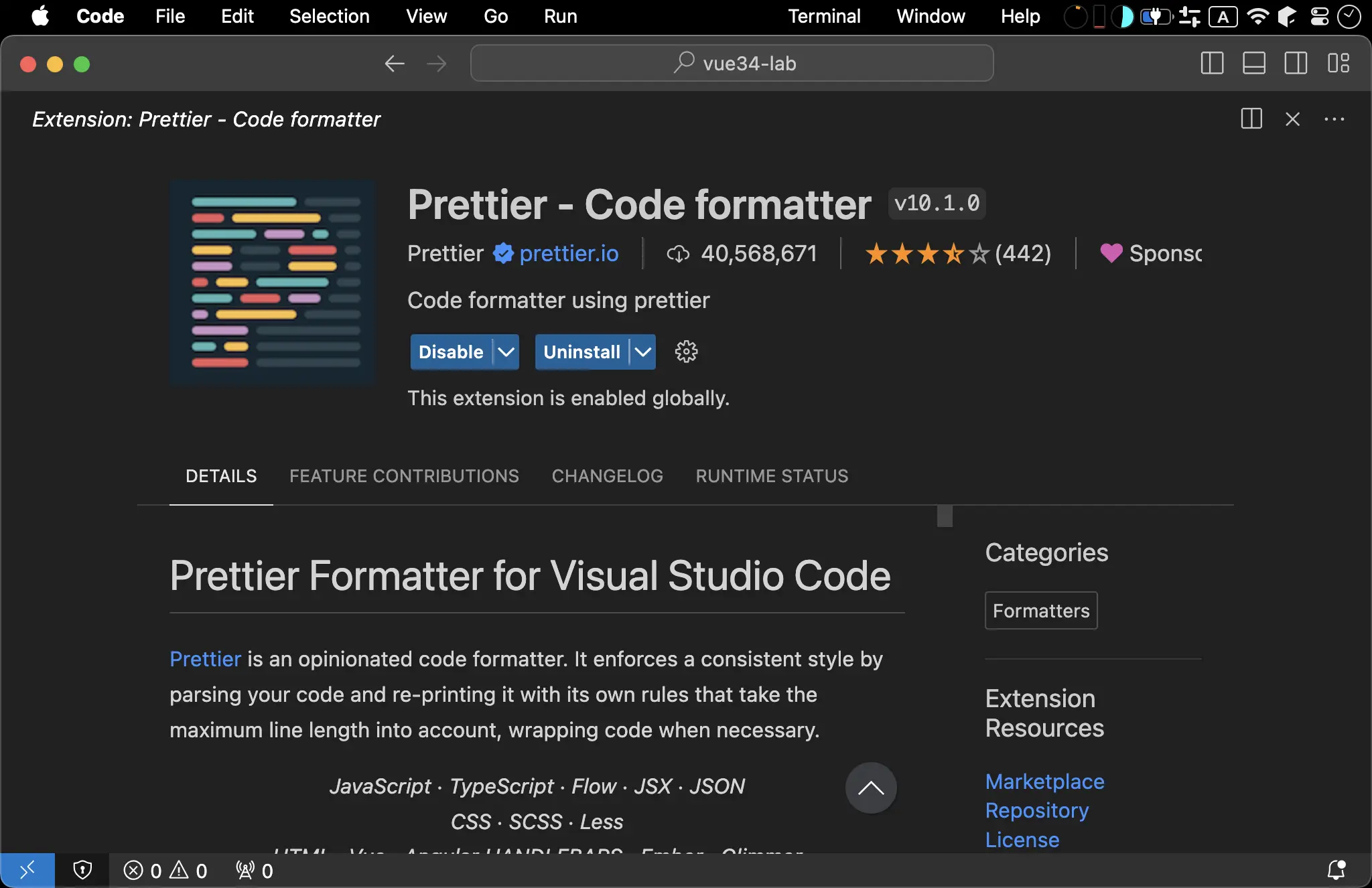Open the Repository resource link

(x=1037, y=810)
